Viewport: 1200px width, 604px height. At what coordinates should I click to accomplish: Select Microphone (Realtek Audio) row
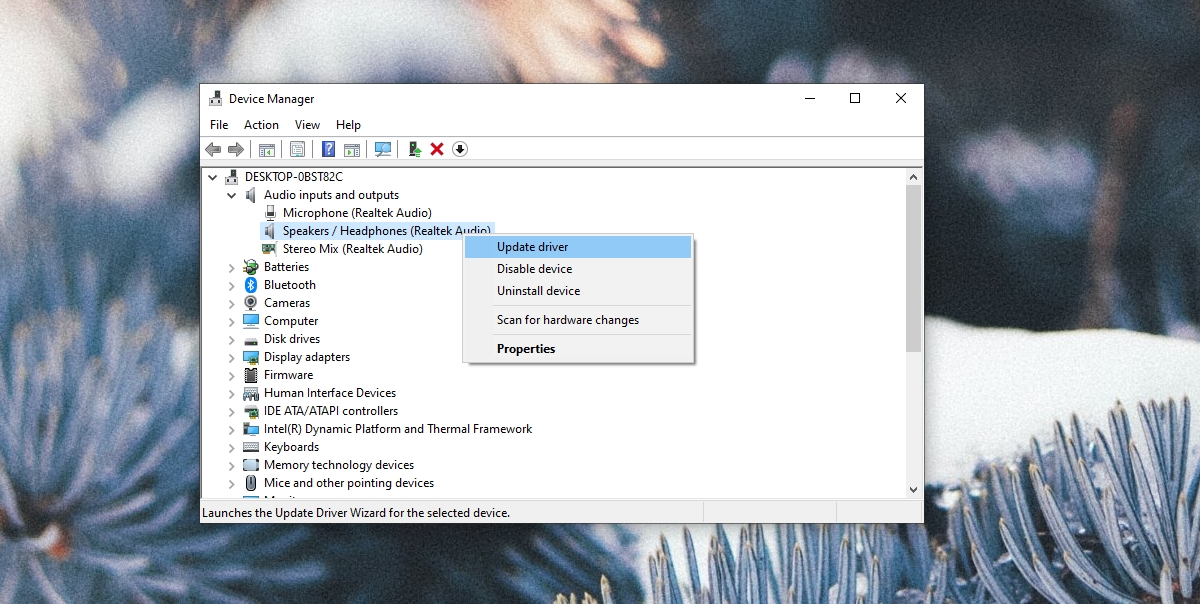pos(357,213)
